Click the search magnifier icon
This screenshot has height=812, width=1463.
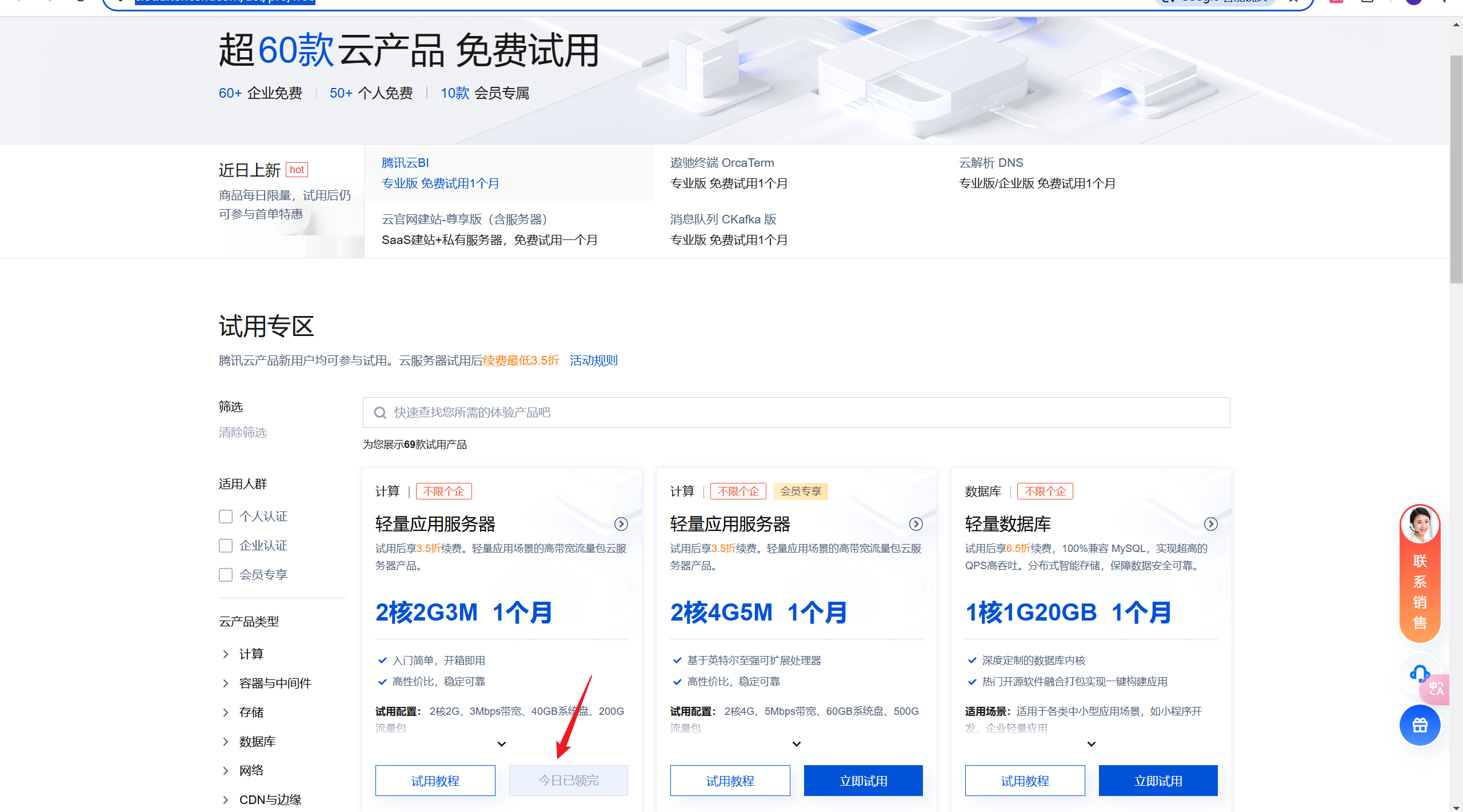point(380,413)
